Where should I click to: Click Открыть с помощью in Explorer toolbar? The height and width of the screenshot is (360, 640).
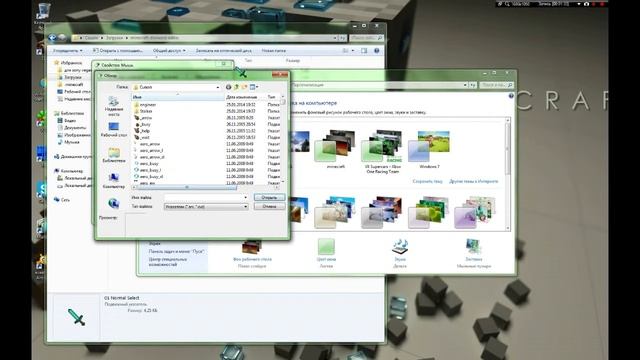118,51
